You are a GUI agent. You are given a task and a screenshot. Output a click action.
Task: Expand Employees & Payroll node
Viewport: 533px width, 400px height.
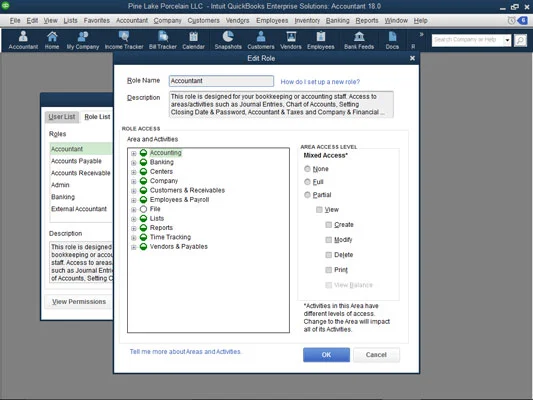[x=134, y=200]
